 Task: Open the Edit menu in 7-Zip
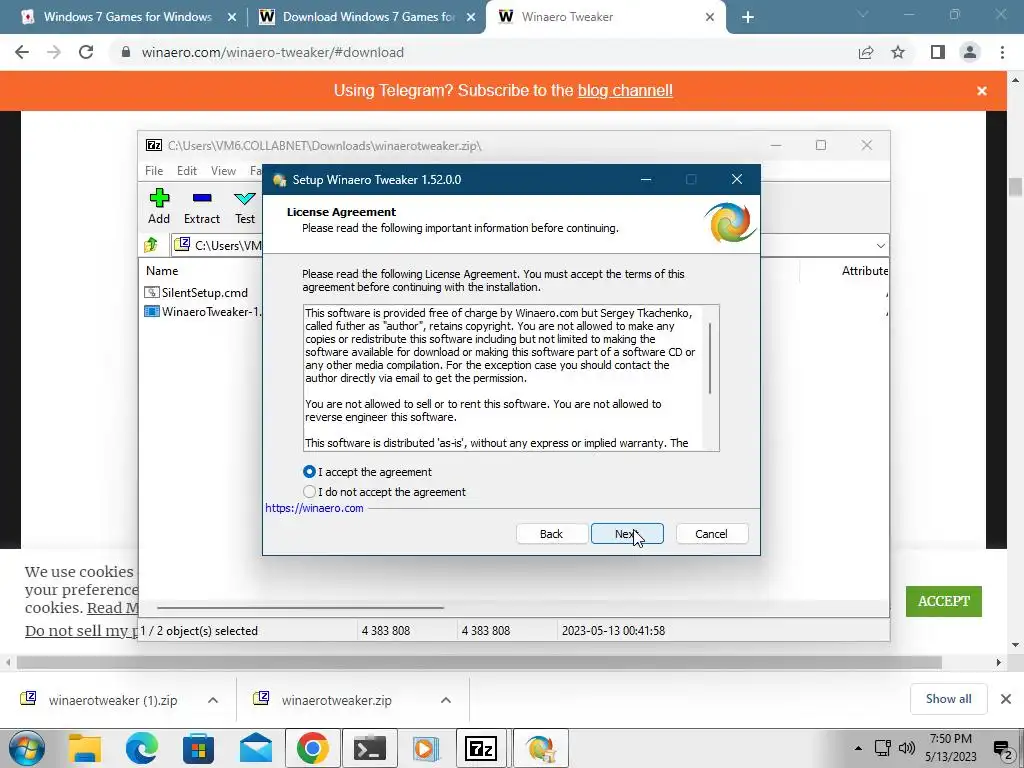click(x=187, y=170)
